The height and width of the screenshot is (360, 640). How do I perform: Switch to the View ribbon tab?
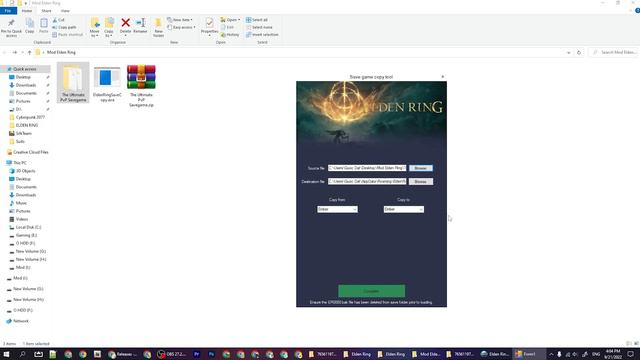65,11
